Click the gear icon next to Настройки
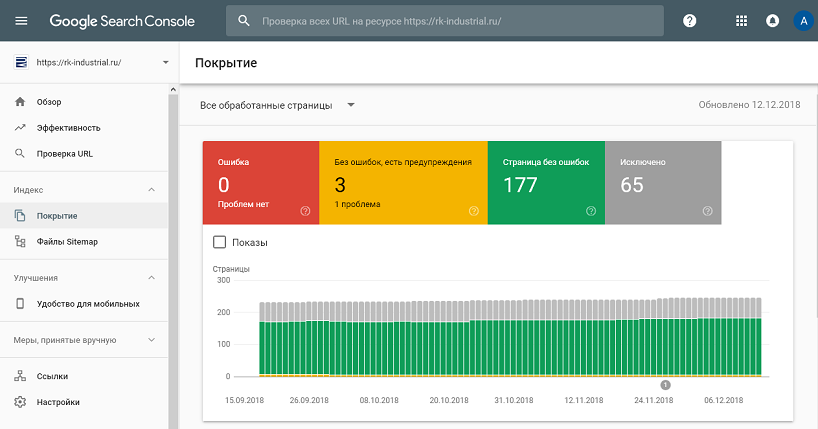This screenshot has width=818, height=429. (20, 402)
